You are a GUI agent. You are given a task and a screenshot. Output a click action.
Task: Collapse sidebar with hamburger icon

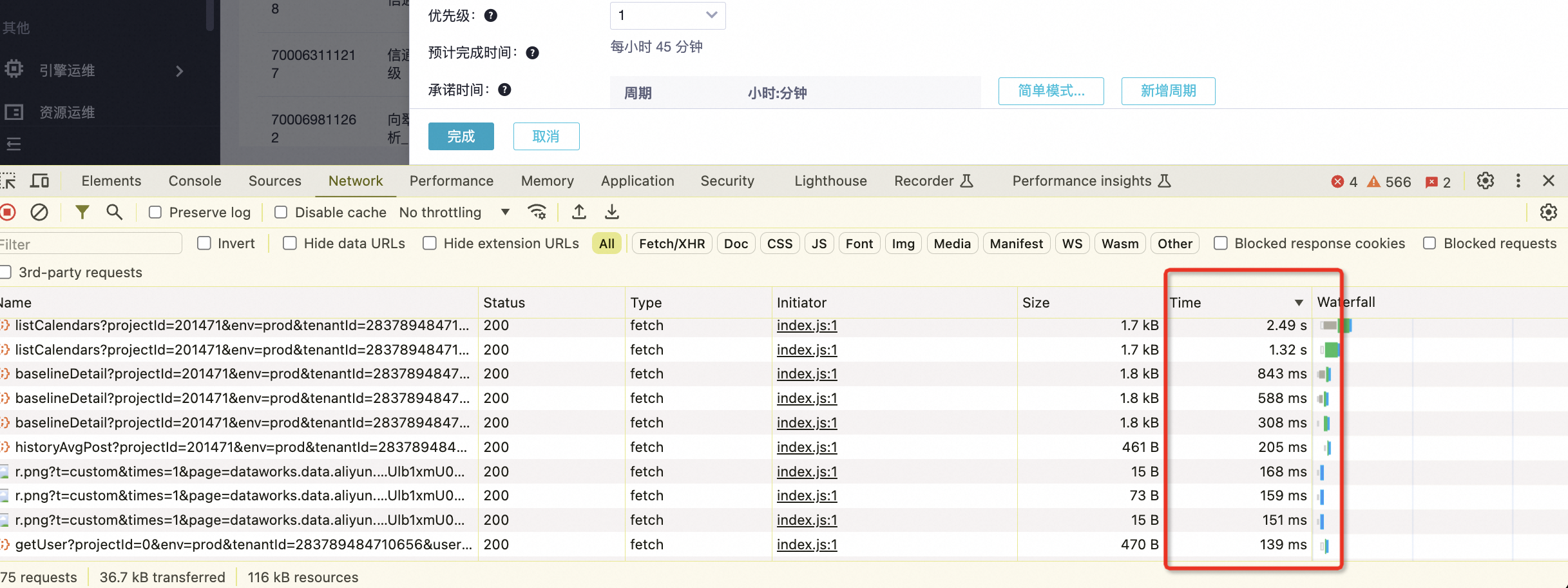pos(14,144)
